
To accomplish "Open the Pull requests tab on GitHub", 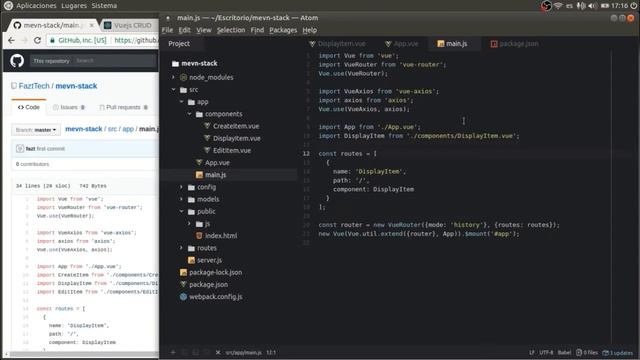I will 124,107.
